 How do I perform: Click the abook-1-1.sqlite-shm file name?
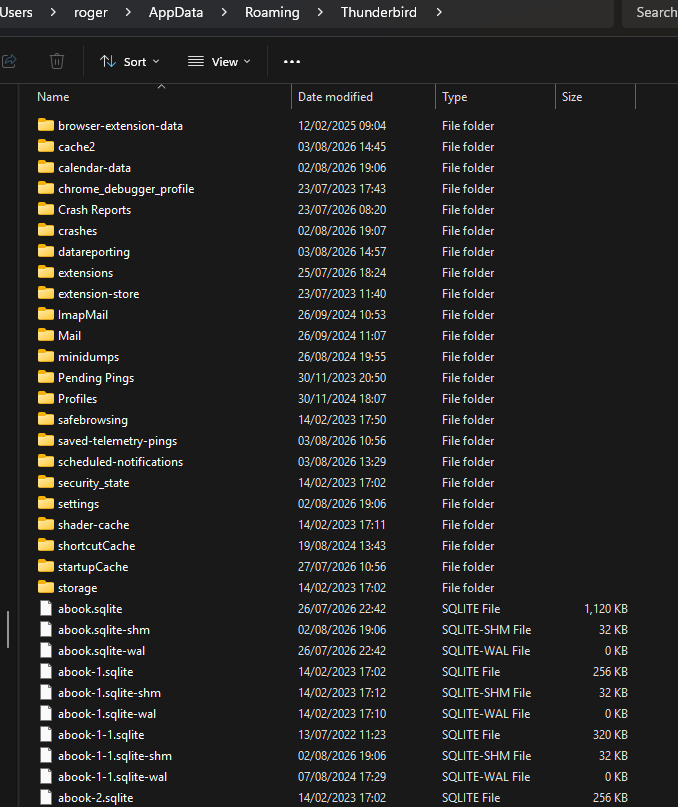[115, 756]
